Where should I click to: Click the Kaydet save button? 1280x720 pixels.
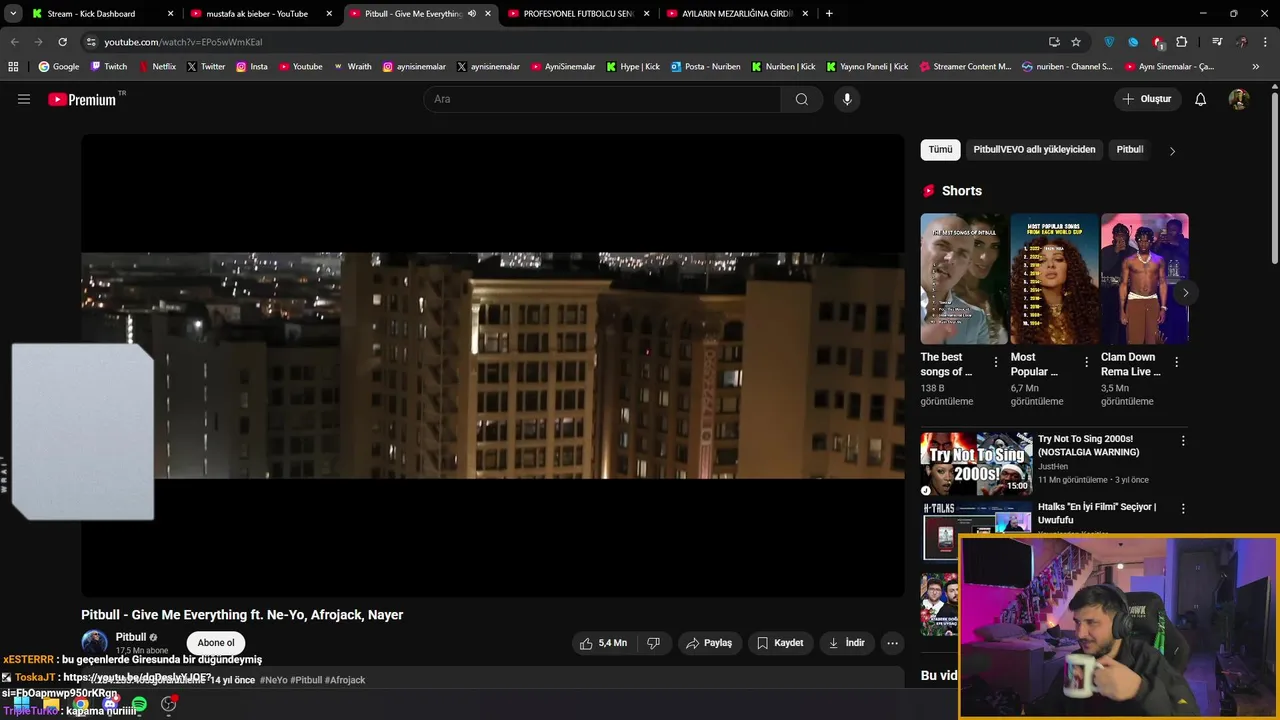pyautogui.click(x=780, y=643)
